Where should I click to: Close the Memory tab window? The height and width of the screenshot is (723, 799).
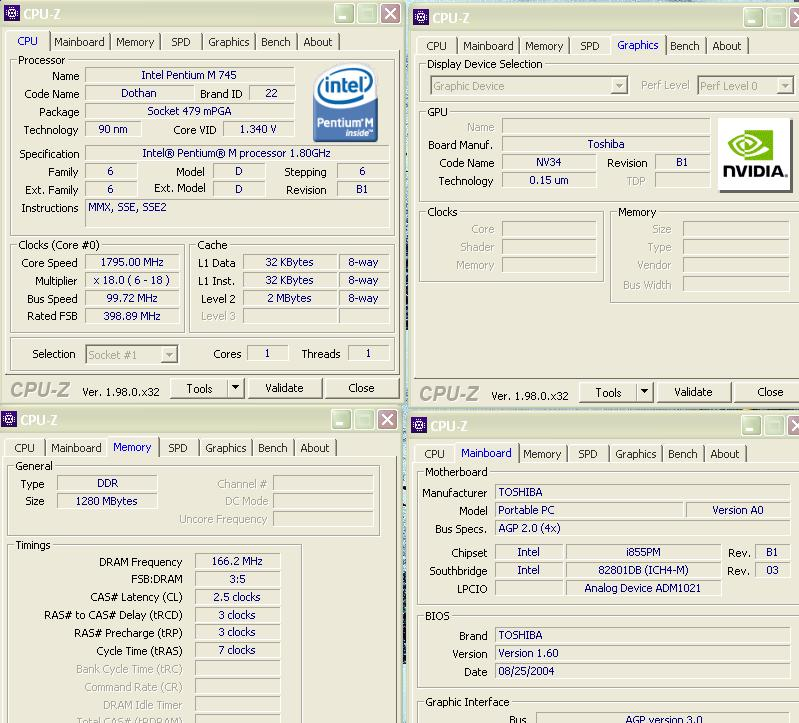[387, 420]
